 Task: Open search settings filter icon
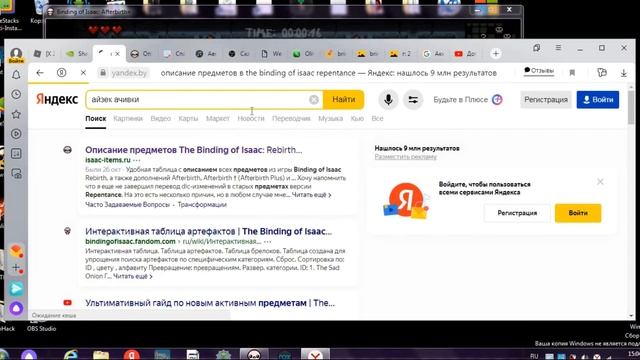tap(413, 100)
